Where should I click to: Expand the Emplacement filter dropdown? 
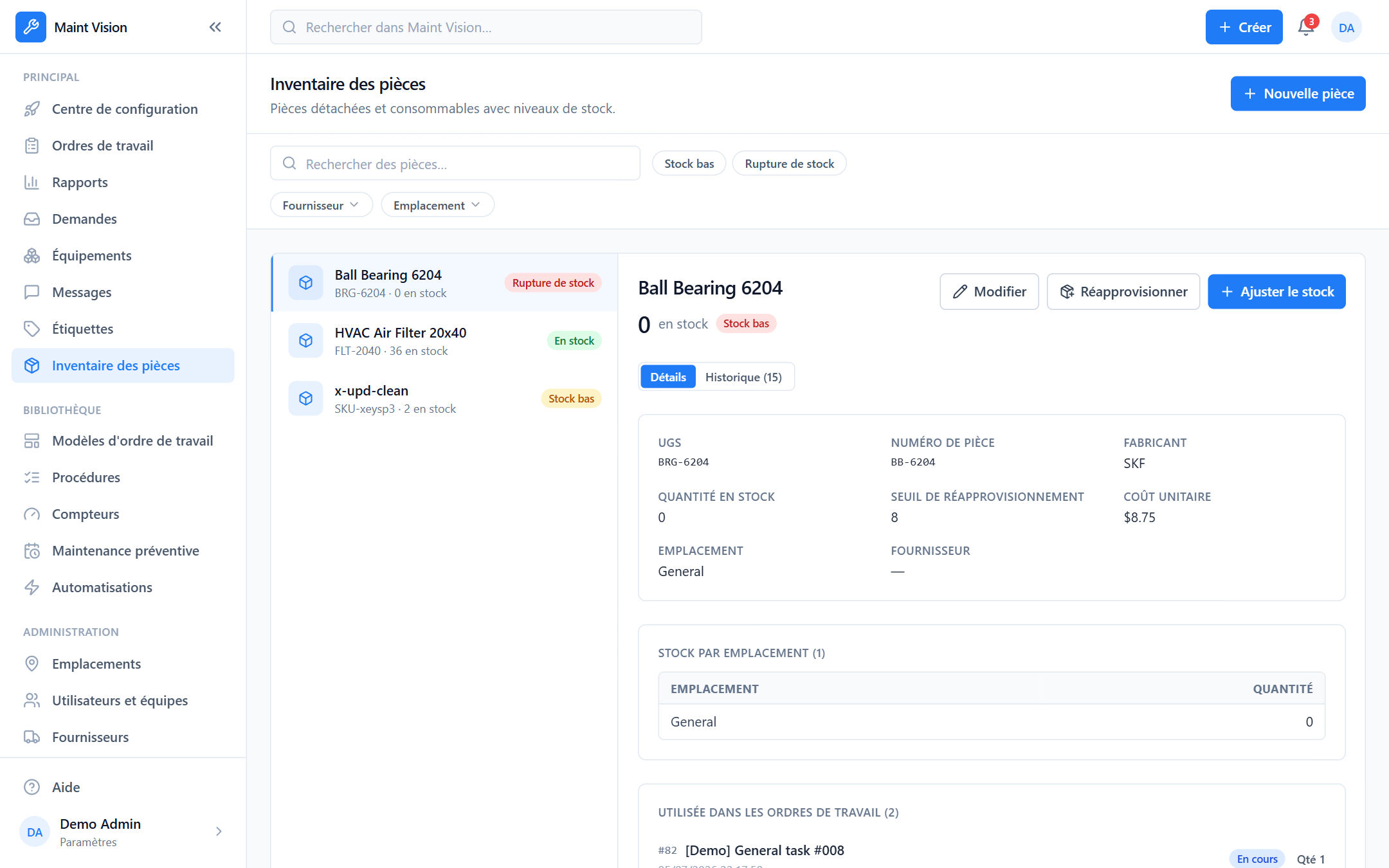[437, 205]
